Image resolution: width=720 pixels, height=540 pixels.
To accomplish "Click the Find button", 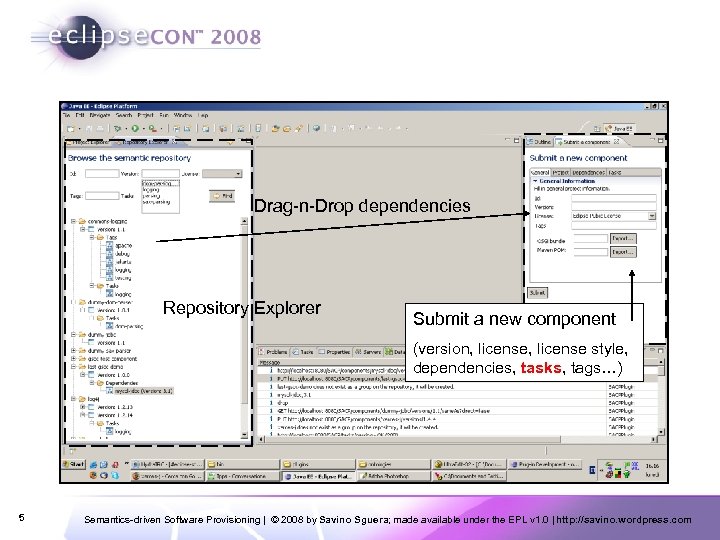I will tap(222, 196).
